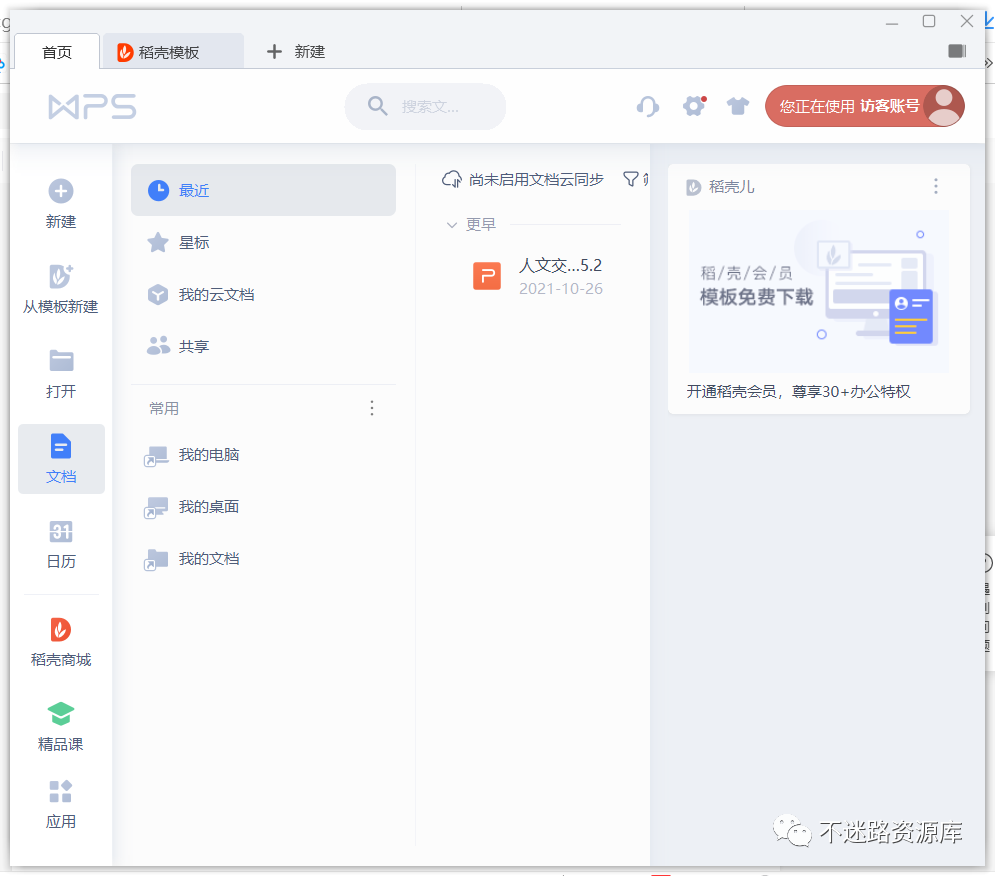This screenshot has width=995, height=876.
Task: Click the sidebar toggle icon below window controls
Action: [957, 51]
